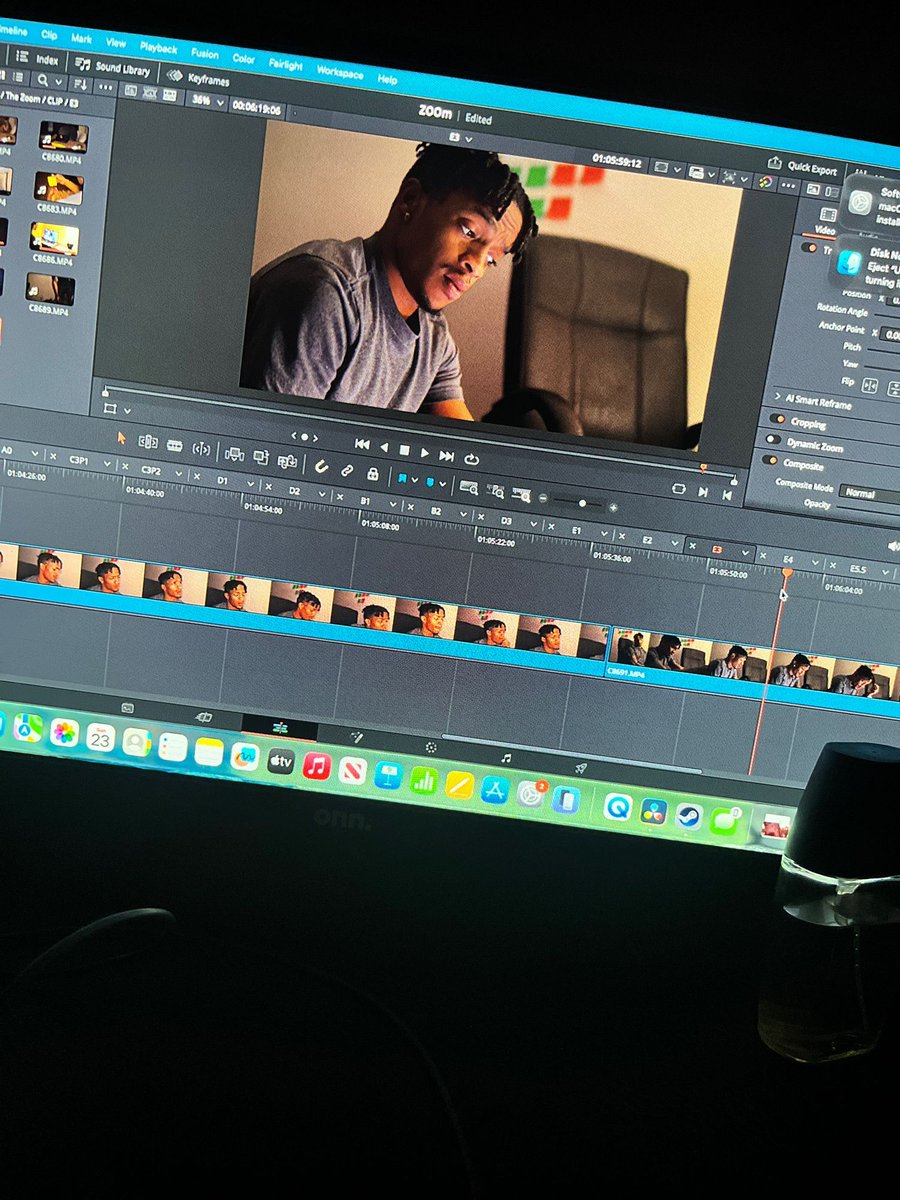Image resolution: width=900 pixels, height=1200 pixels.
Task: Toggle the Dynamic Zoom section switch
Action: [772, 440]
